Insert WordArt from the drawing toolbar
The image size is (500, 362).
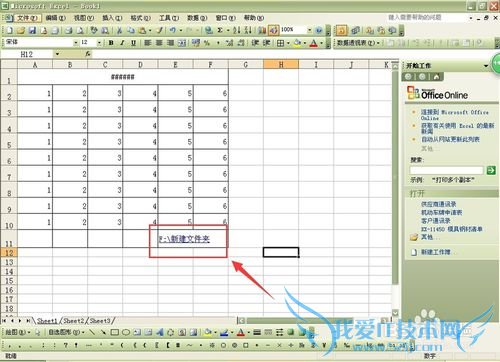160,332
